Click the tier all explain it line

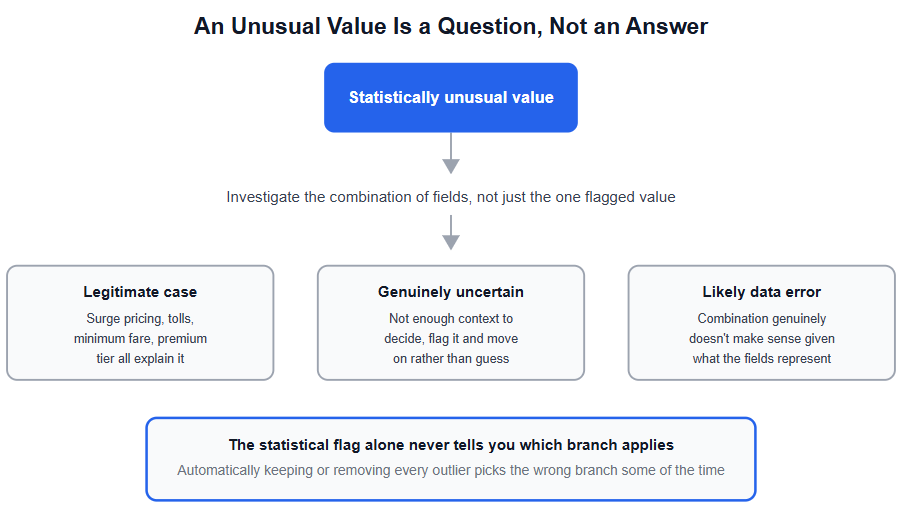click(140, 359)
